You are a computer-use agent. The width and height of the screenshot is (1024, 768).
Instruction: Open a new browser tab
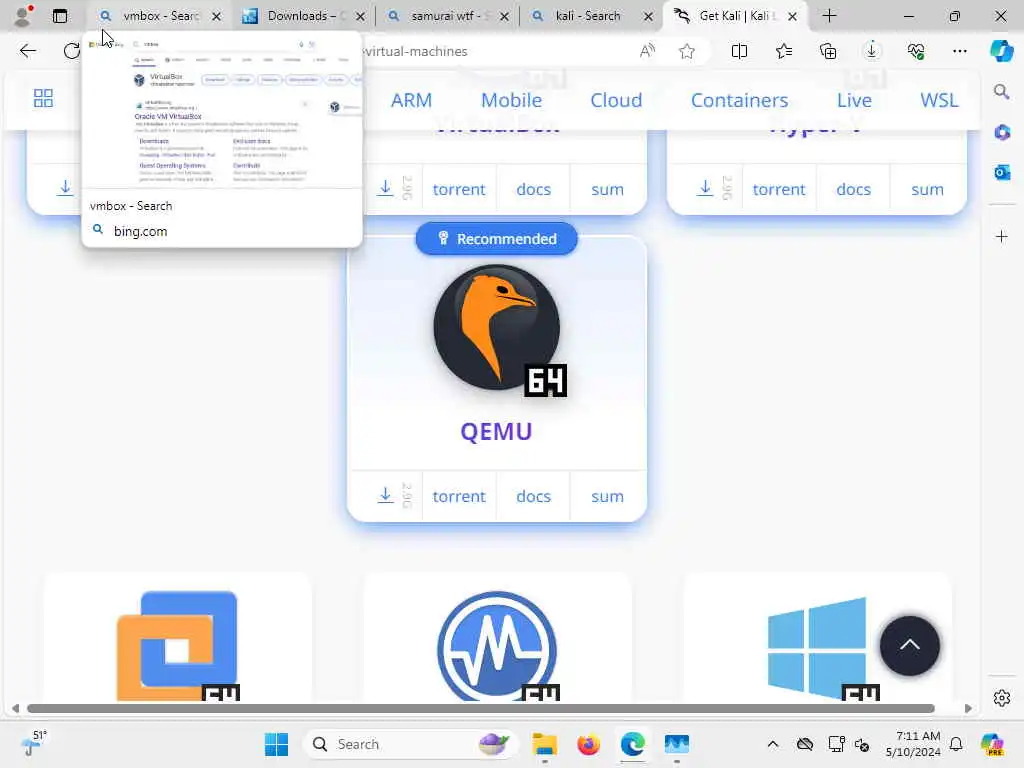pos(829,16)
